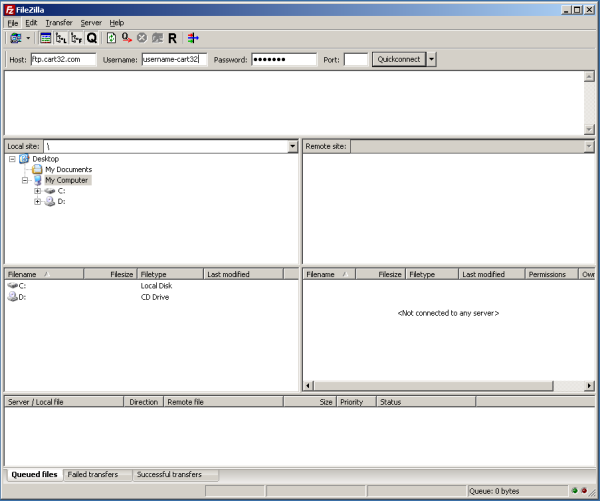The width and height of the screenshot is (600, 501).
Task: Sort remote files by Last modified column
Action: [491, 274]
